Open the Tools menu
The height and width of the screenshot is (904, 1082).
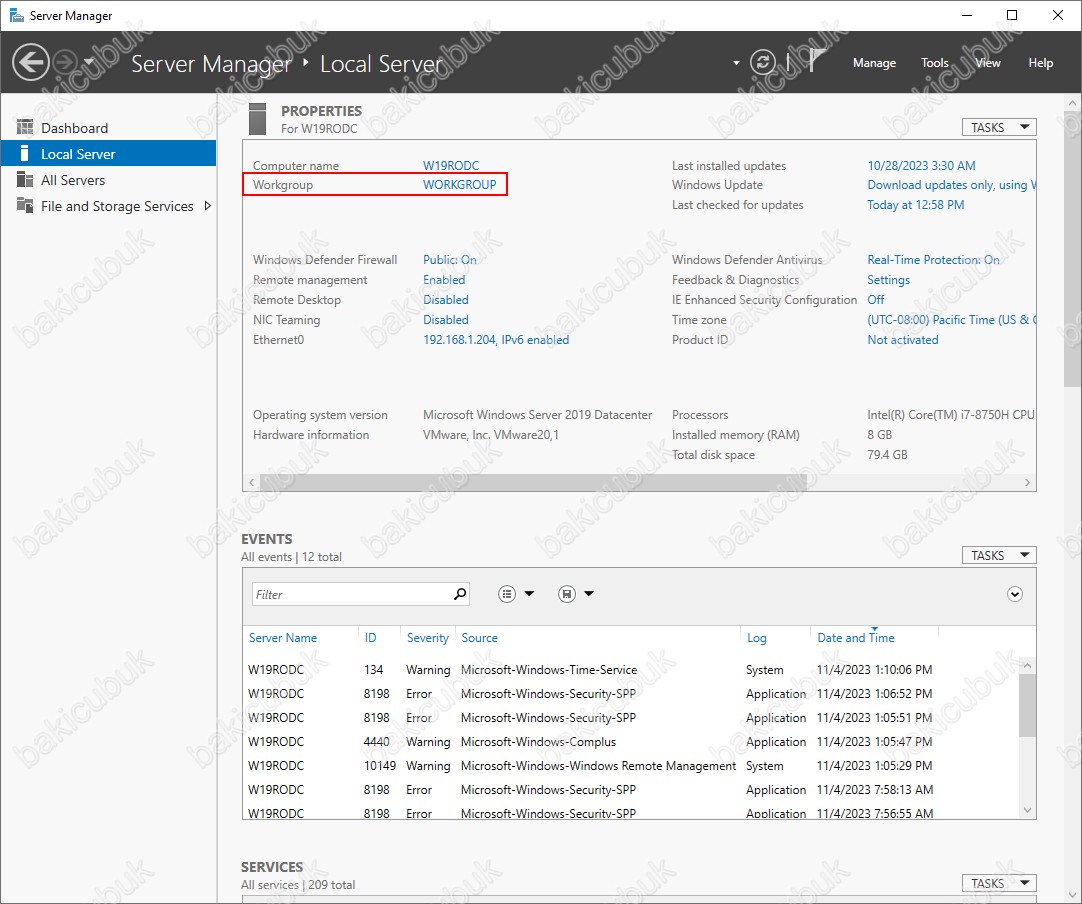[935, 63]
